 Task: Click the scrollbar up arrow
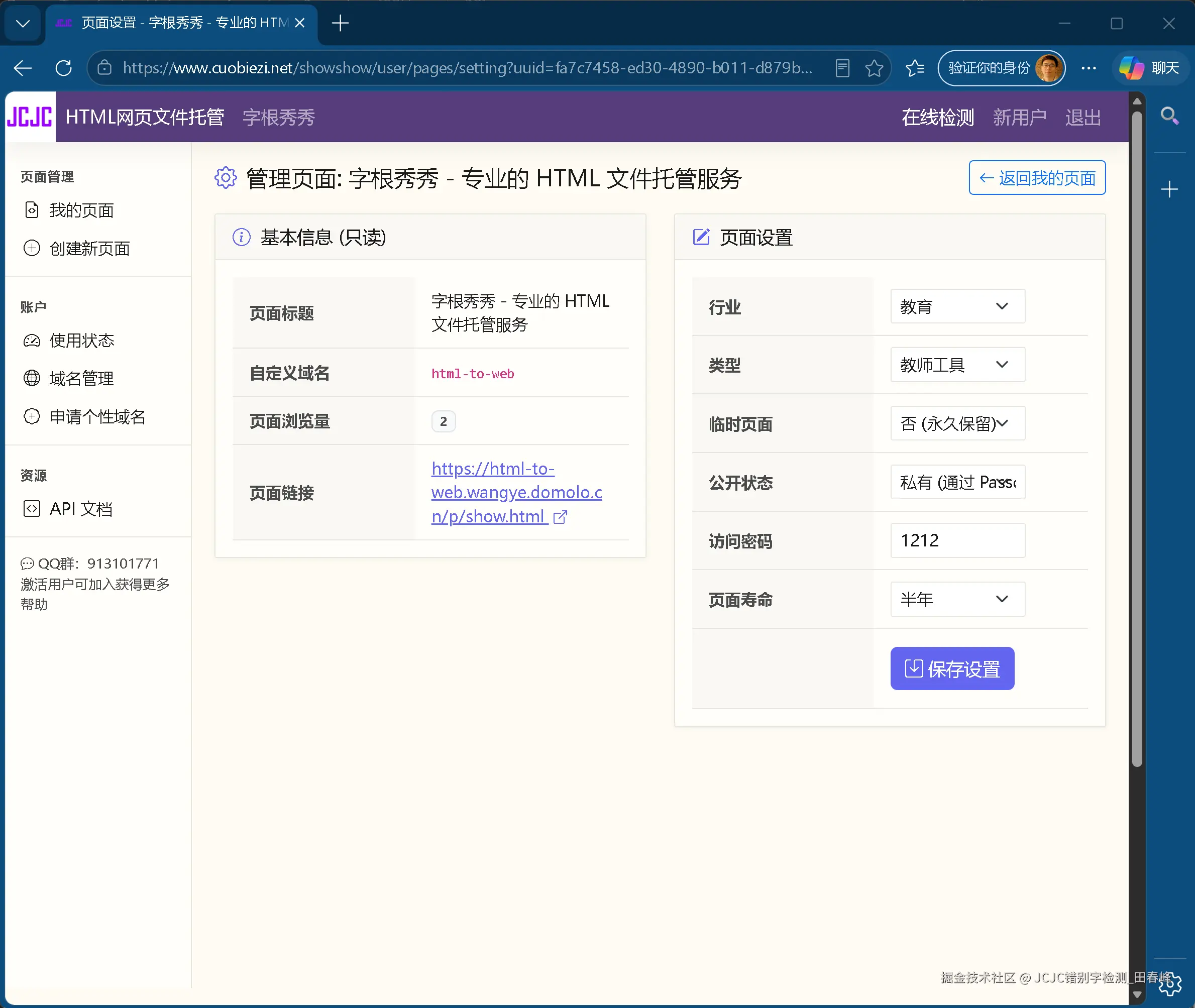pyautogui.click(x=1137, y=101)
